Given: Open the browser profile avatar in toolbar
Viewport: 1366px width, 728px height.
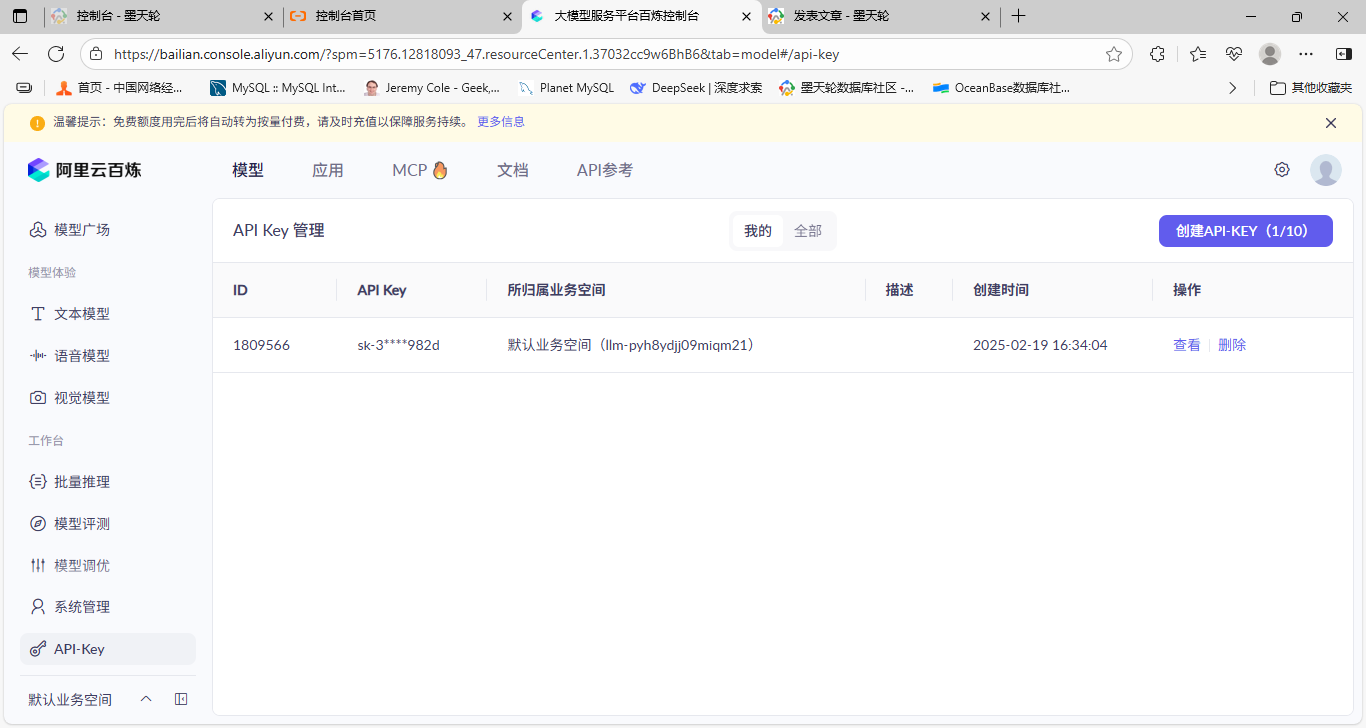Looking at the screenshot, I should (x=1270, y=54).
